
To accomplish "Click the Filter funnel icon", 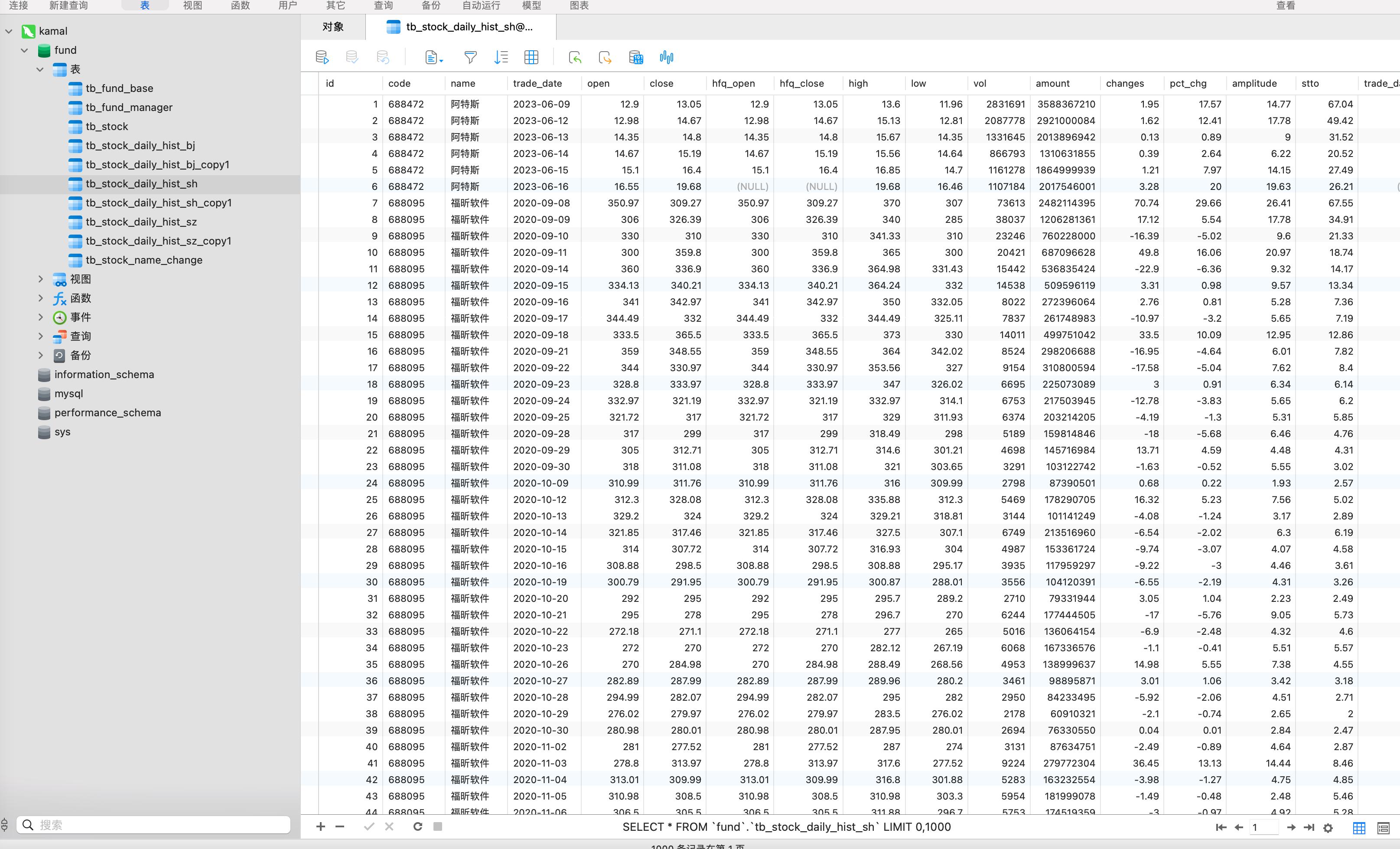I will tap(470, 57).
